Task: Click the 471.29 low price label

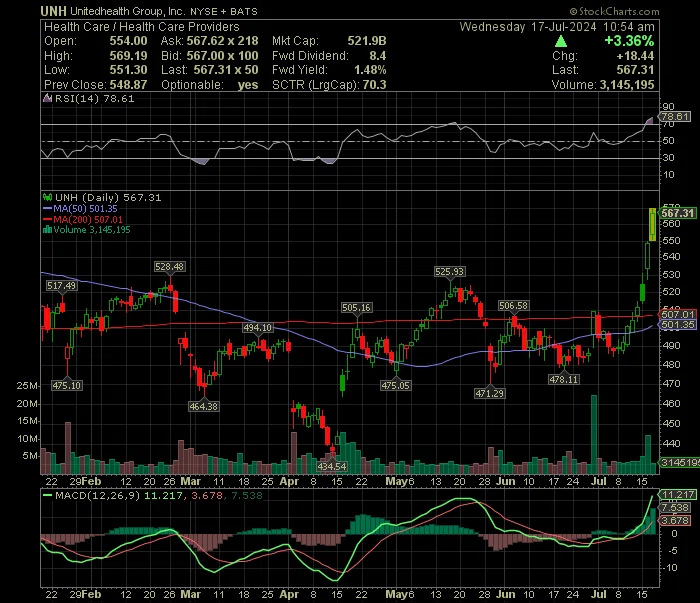Action: [490, 393]
